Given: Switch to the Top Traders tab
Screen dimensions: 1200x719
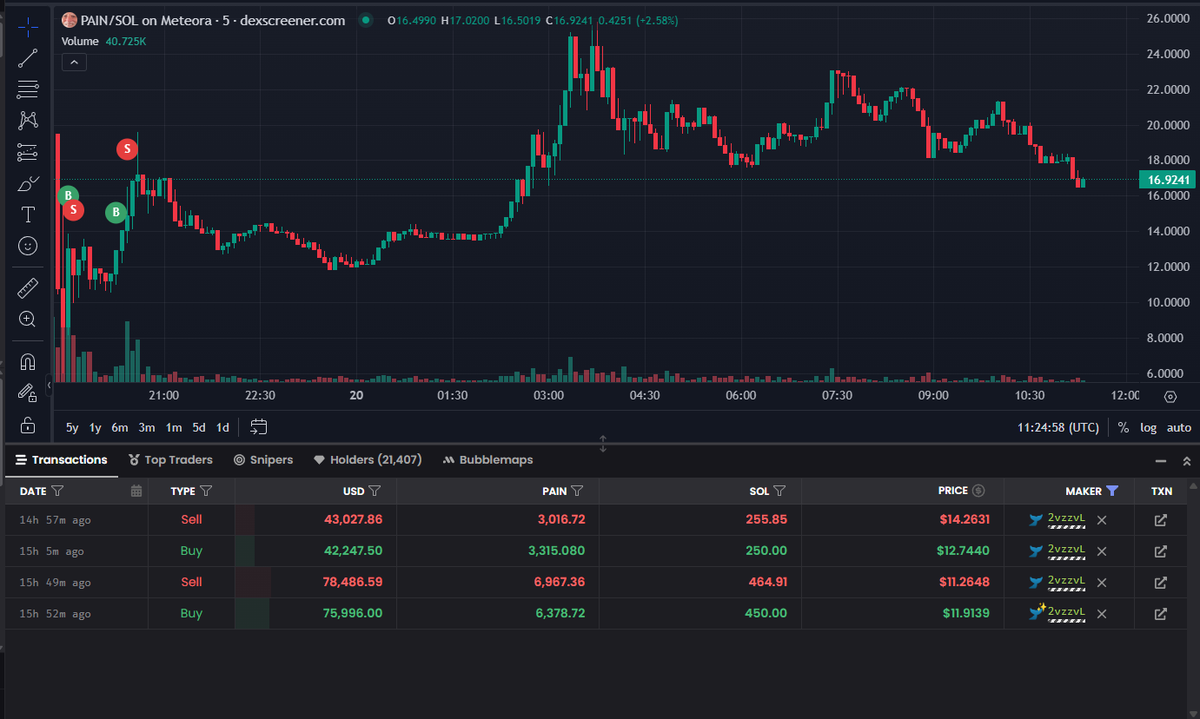Looking at the screenshot, I should pos(170,460).
